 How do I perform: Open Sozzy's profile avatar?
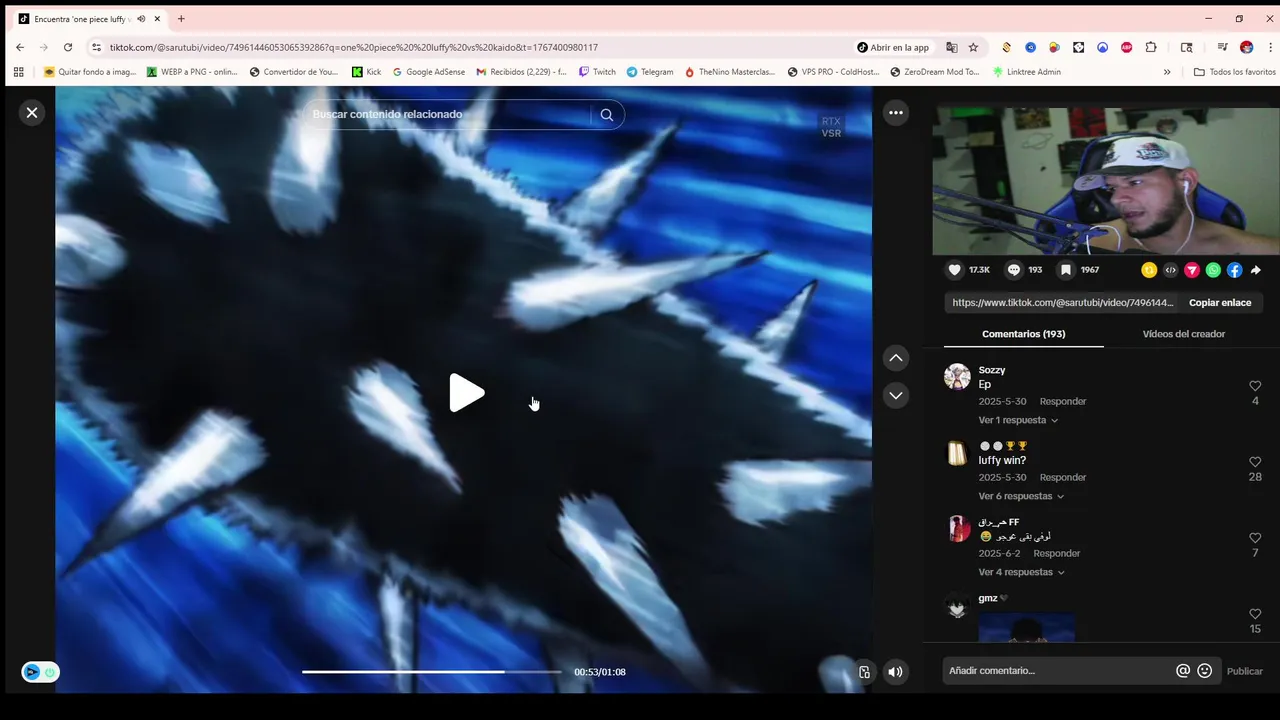click(x=957, y=377)
